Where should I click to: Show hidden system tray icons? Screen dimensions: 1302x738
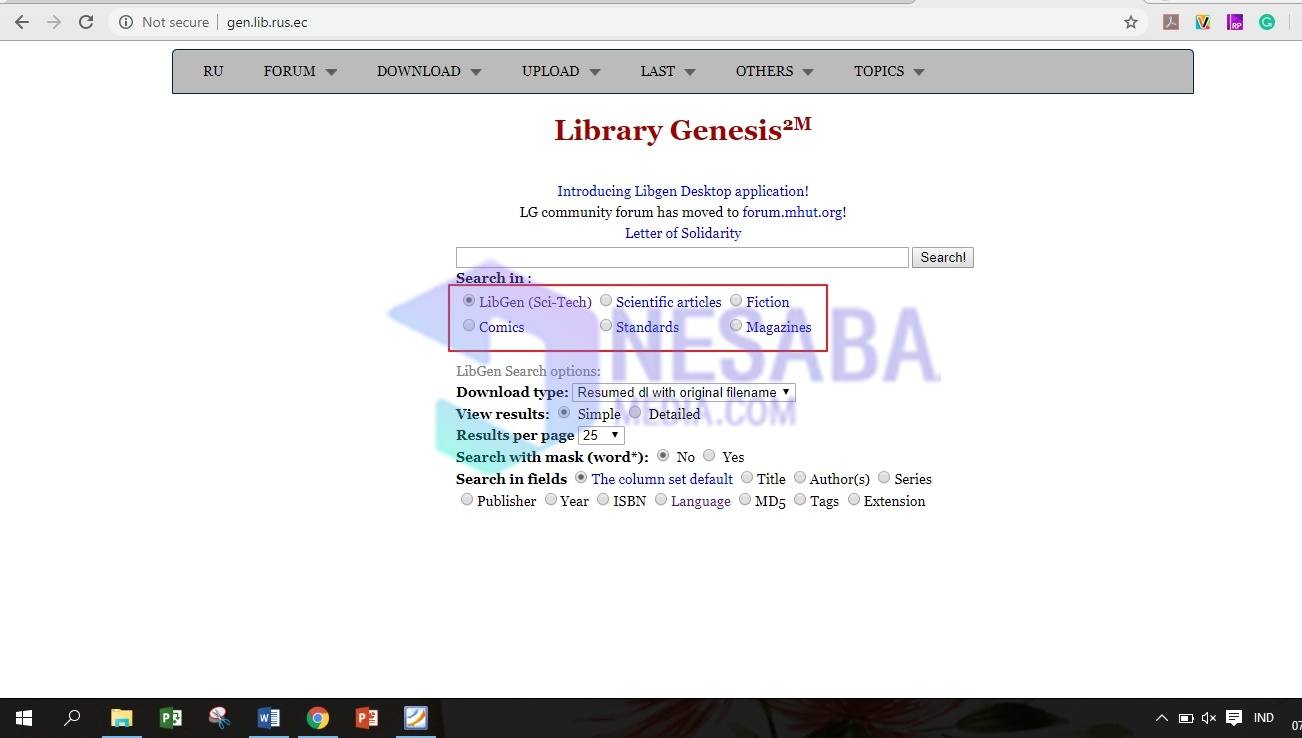(x=1162, y=718)
